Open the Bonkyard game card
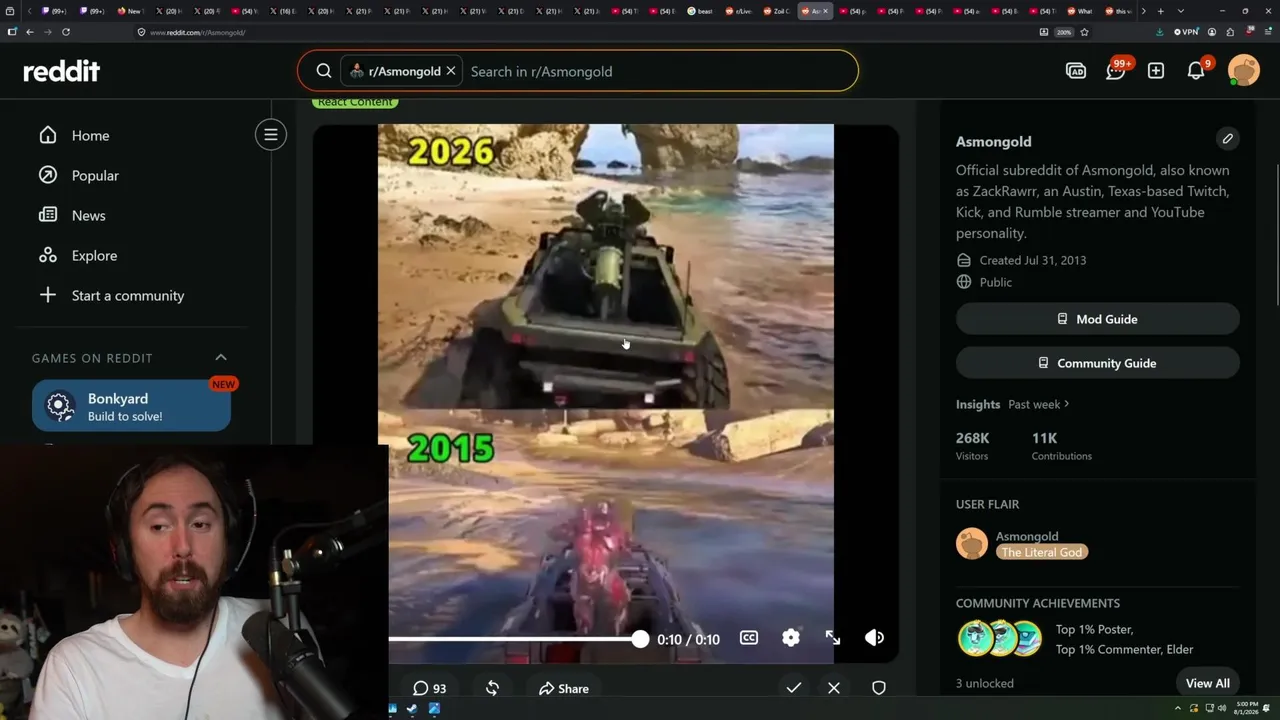This screenshot has height=720, width=1280. 131,406
